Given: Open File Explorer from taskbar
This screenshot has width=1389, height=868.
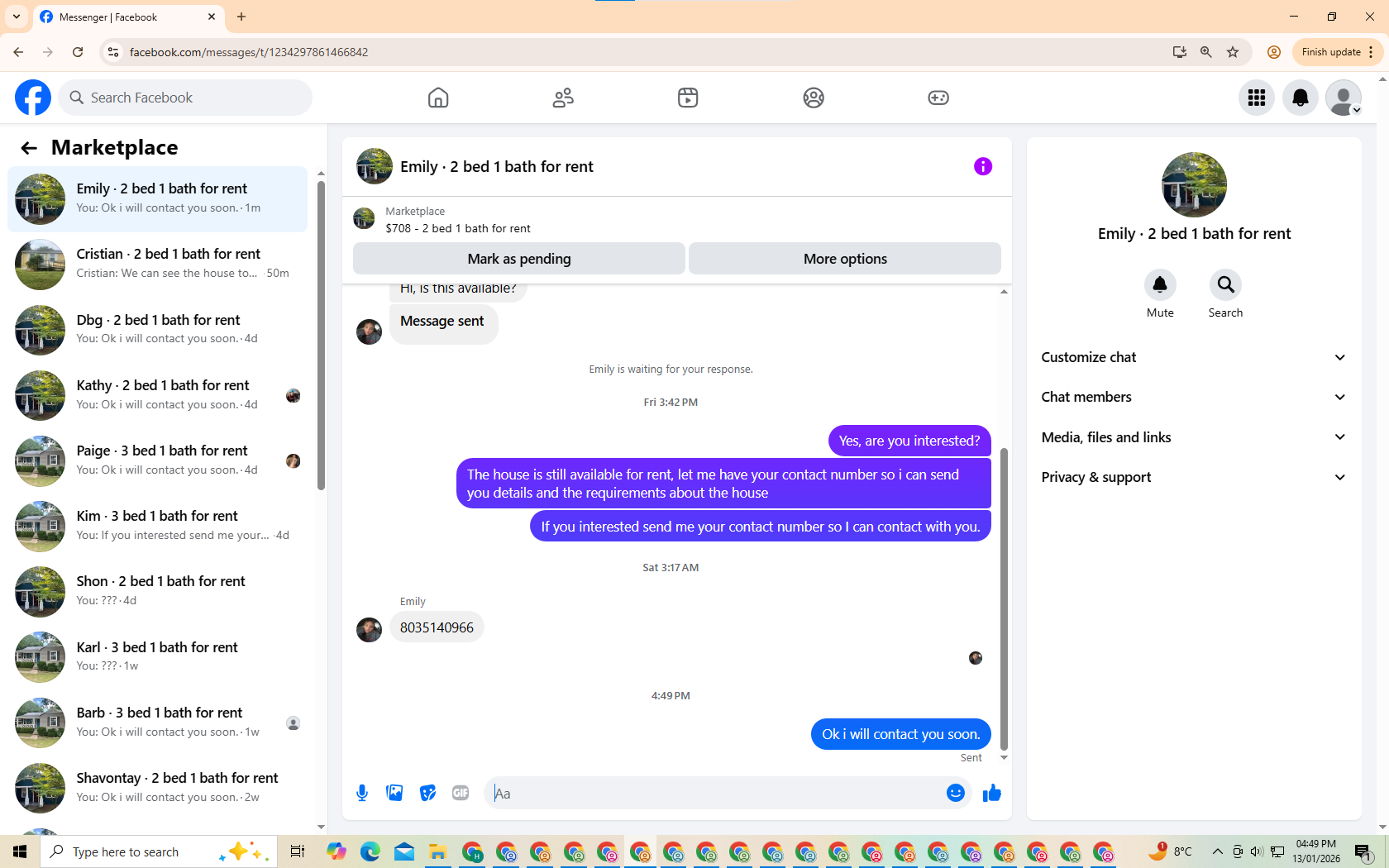Looking at the screenshot, I should pos(437,851).
